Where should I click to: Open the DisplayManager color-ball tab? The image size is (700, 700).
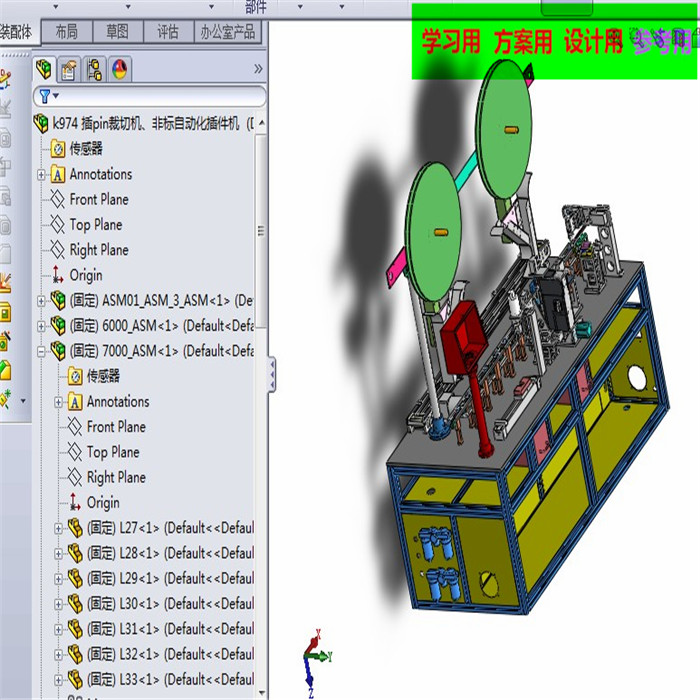click(120, 70)
